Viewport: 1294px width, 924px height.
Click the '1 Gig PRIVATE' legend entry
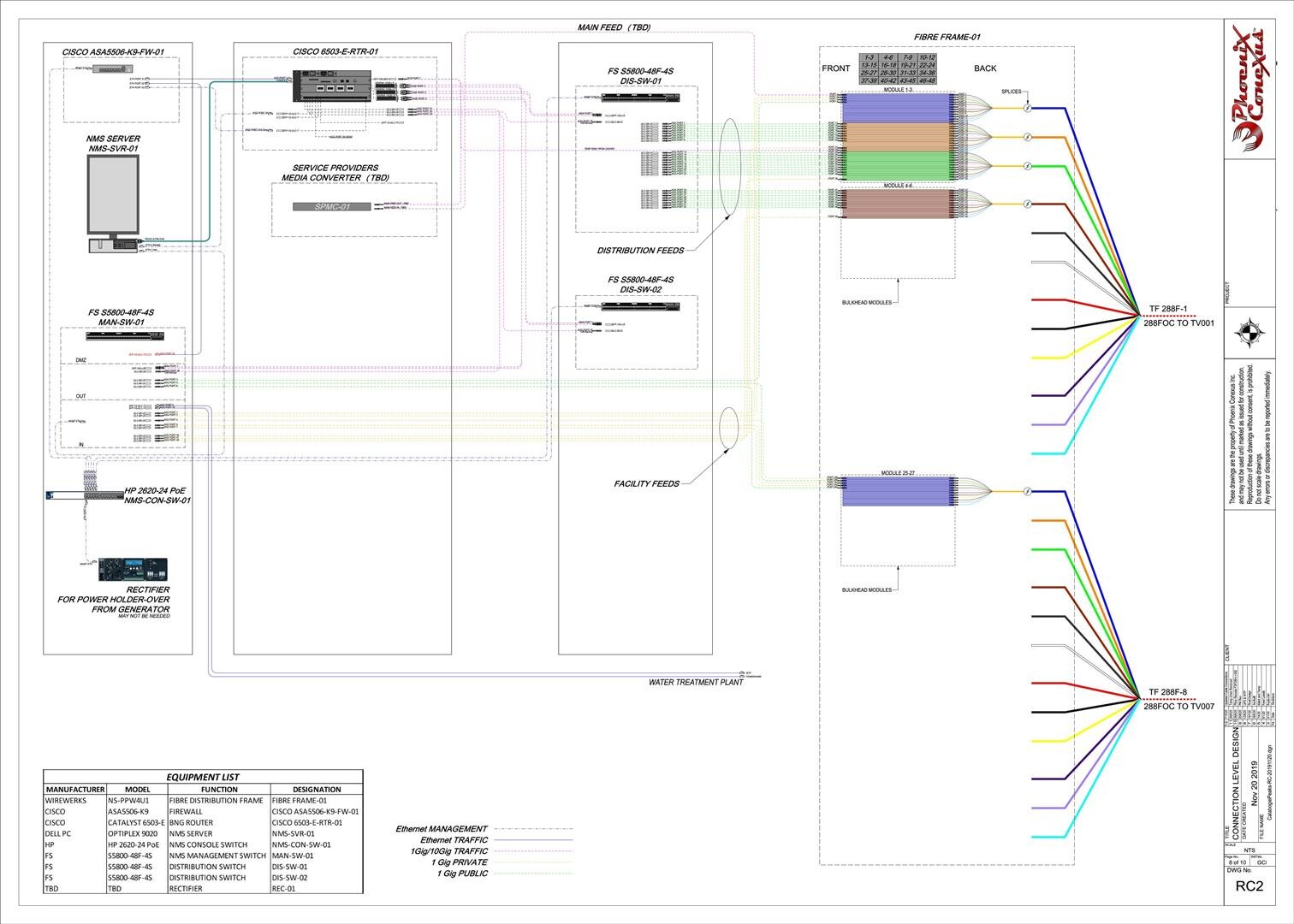pos(460,862)
